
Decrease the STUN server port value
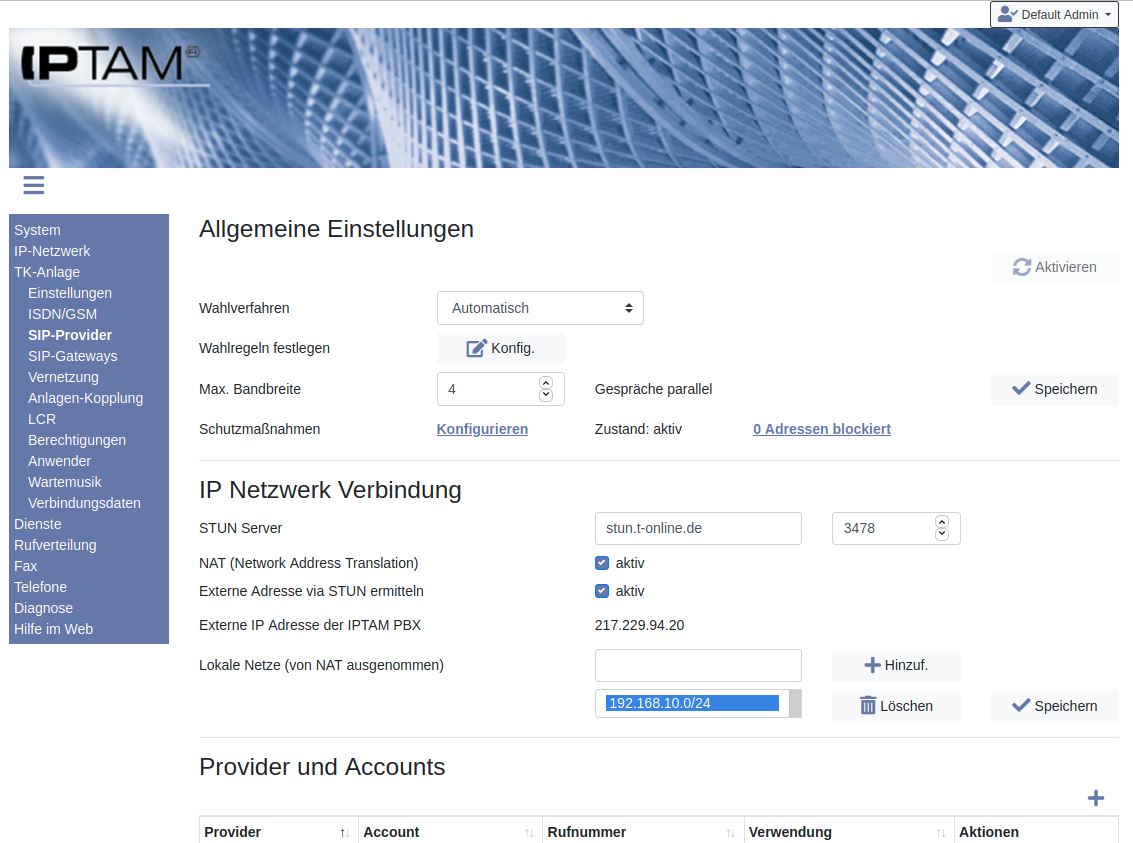click(x=941, y=534)
